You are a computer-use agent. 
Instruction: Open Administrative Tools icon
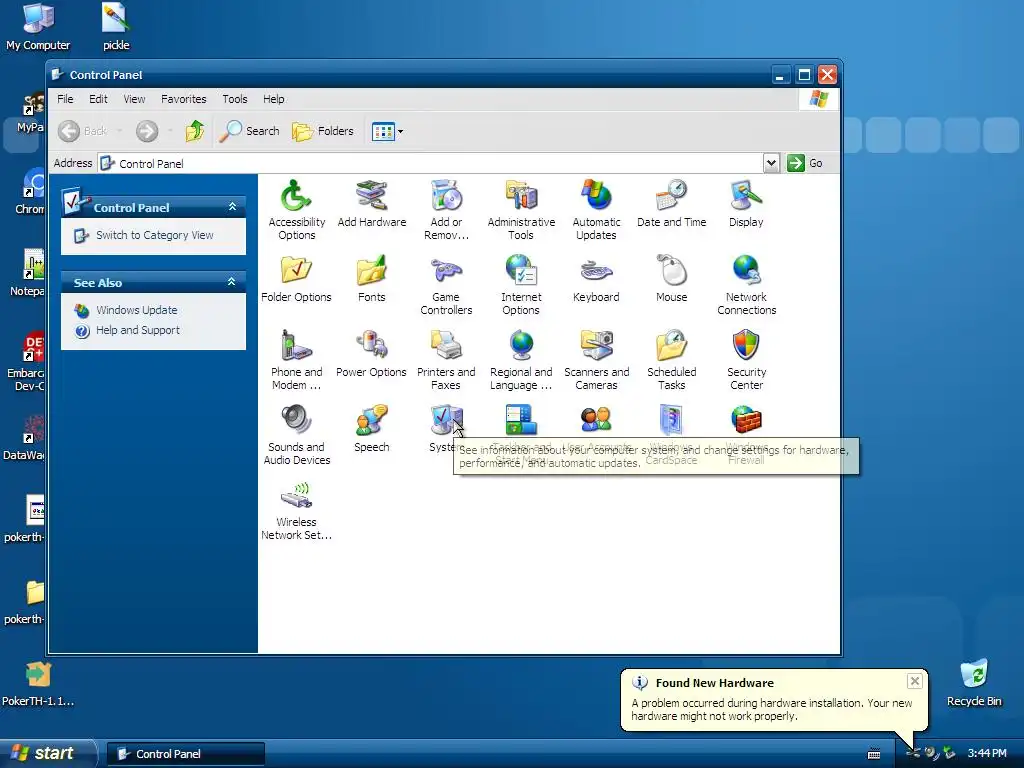[521, 210]
